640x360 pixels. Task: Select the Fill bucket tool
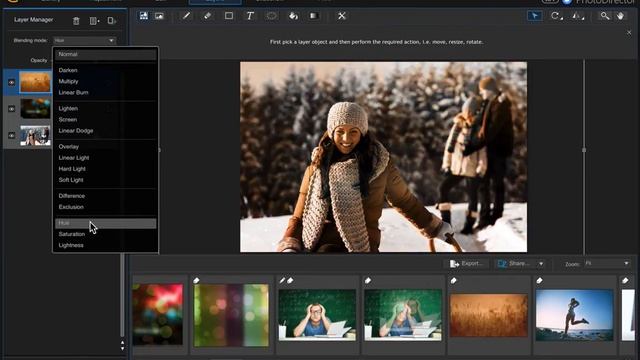[293, 16]
